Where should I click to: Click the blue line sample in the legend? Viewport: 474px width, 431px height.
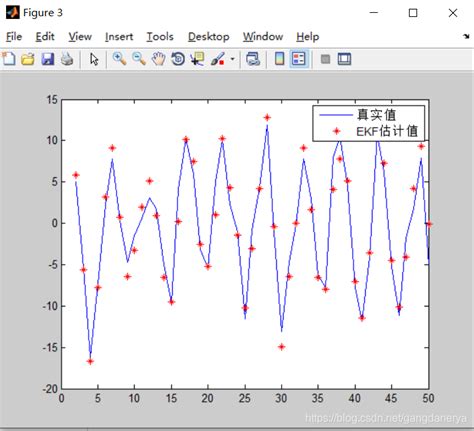pyautogui.click(x=336, y=115)
